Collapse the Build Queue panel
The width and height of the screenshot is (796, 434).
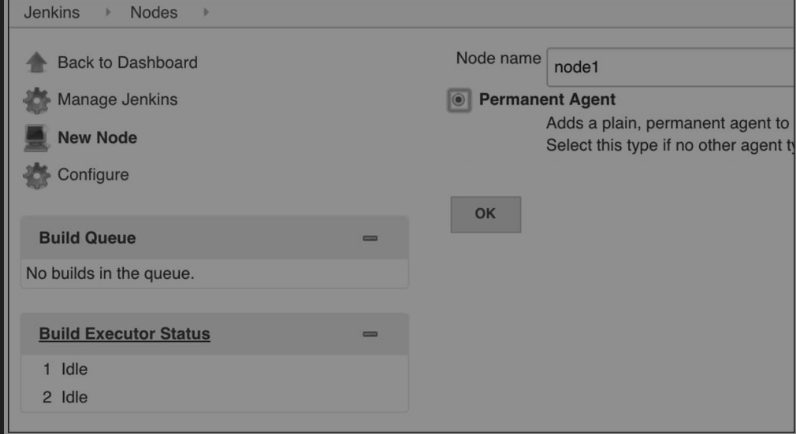point(370,239)
